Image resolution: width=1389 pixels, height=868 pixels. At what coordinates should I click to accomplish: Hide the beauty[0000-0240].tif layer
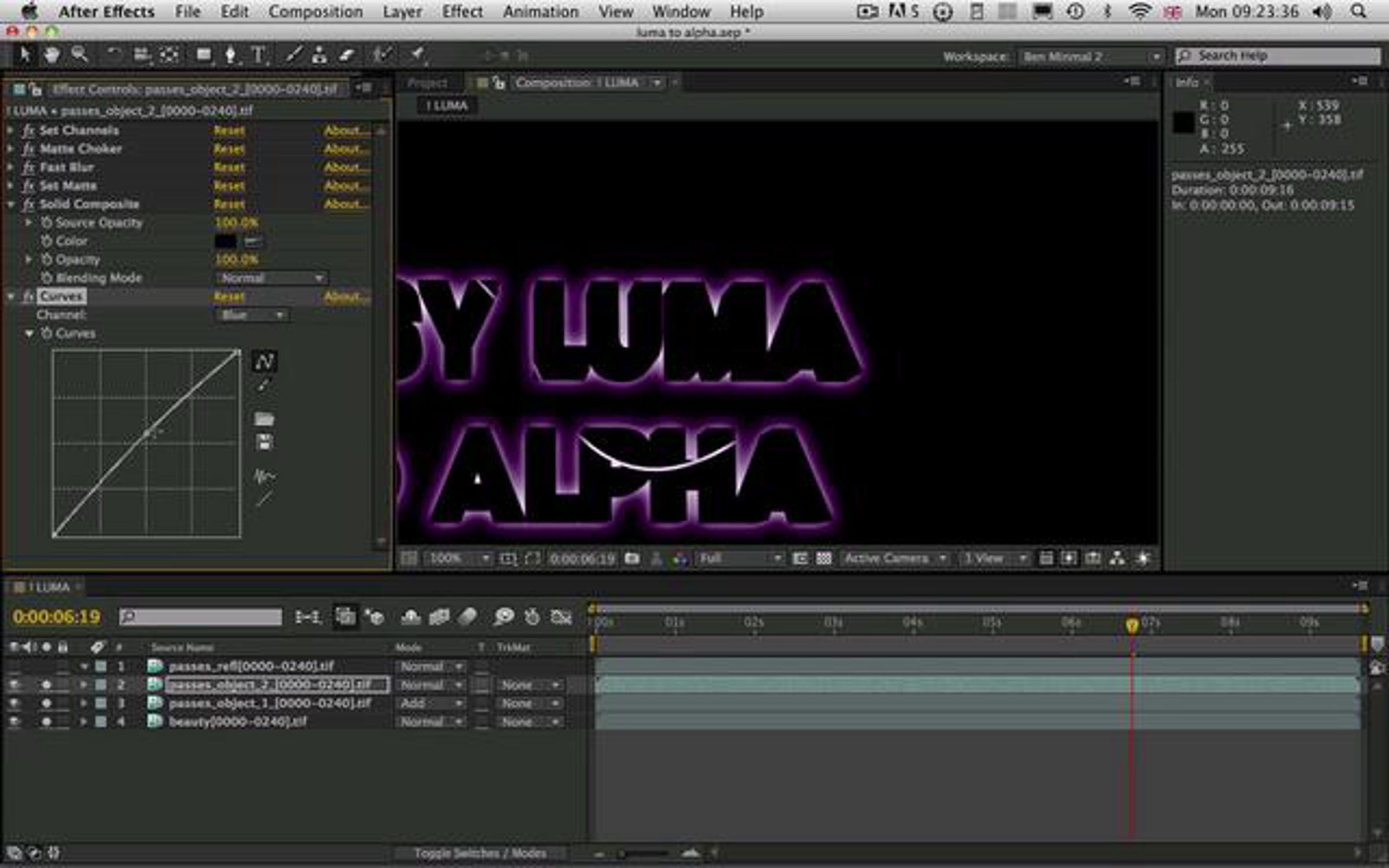pos(14,722)
